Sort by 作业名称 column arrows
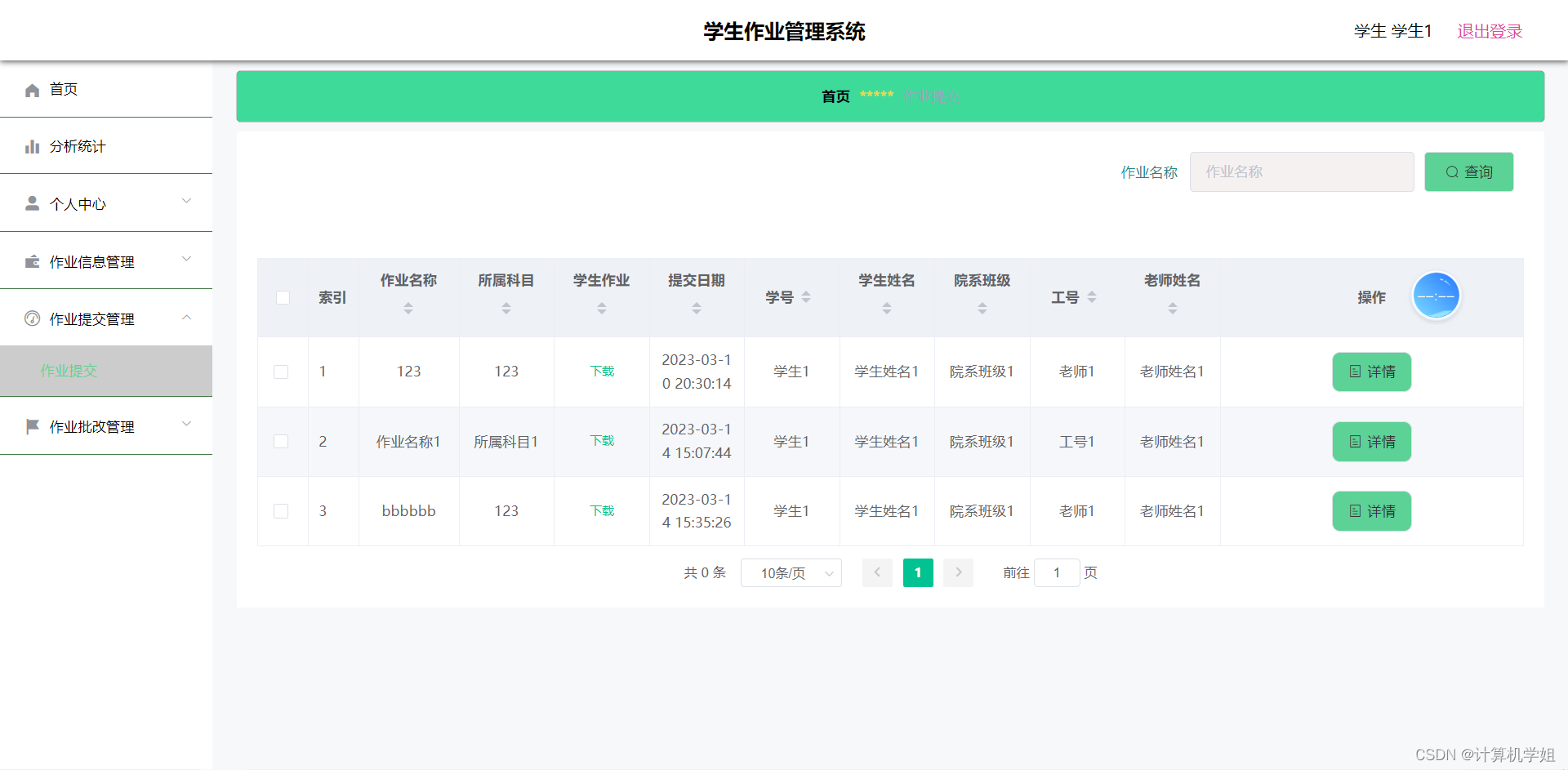Screen dimensions: 1568x770 (408, 308)
